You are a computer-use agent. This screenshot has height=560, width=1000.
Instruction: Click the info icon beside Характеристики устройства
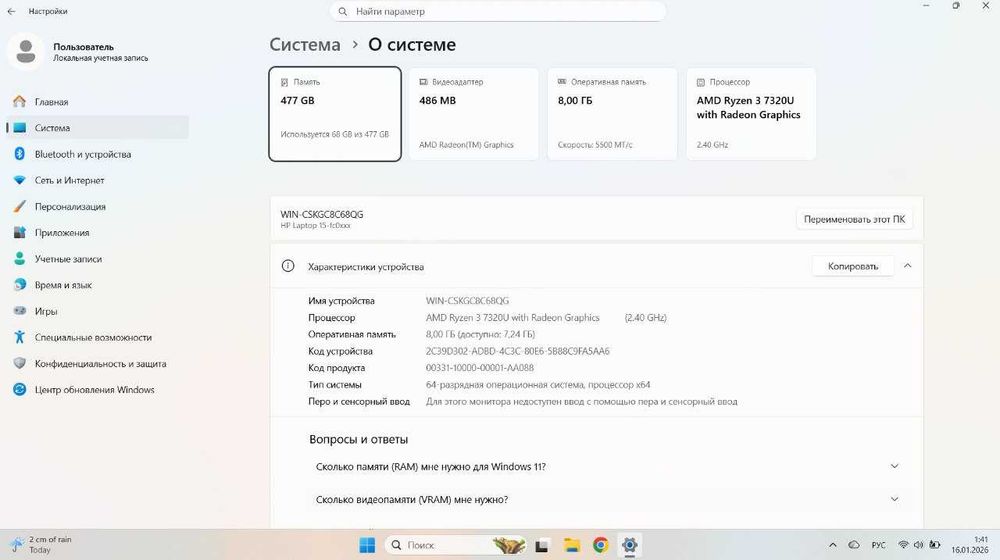click(x=288, y=266)
